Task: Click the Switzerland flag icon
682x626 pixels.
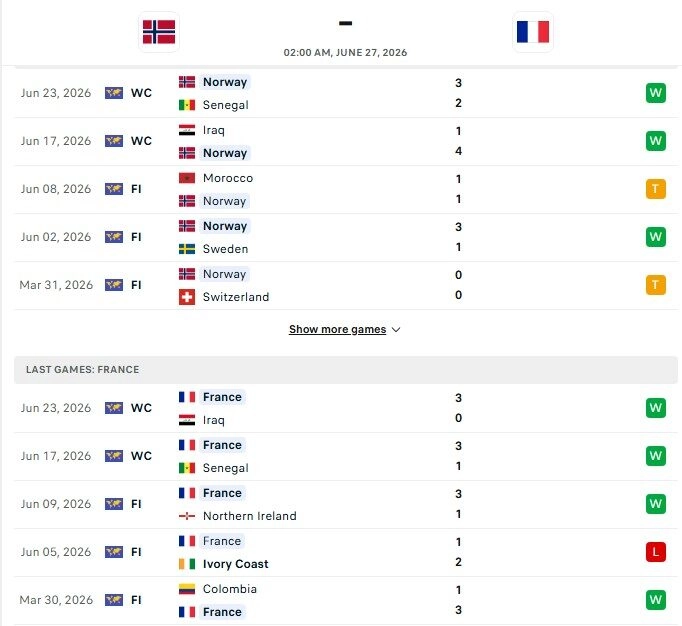Action: coord(187,297)
